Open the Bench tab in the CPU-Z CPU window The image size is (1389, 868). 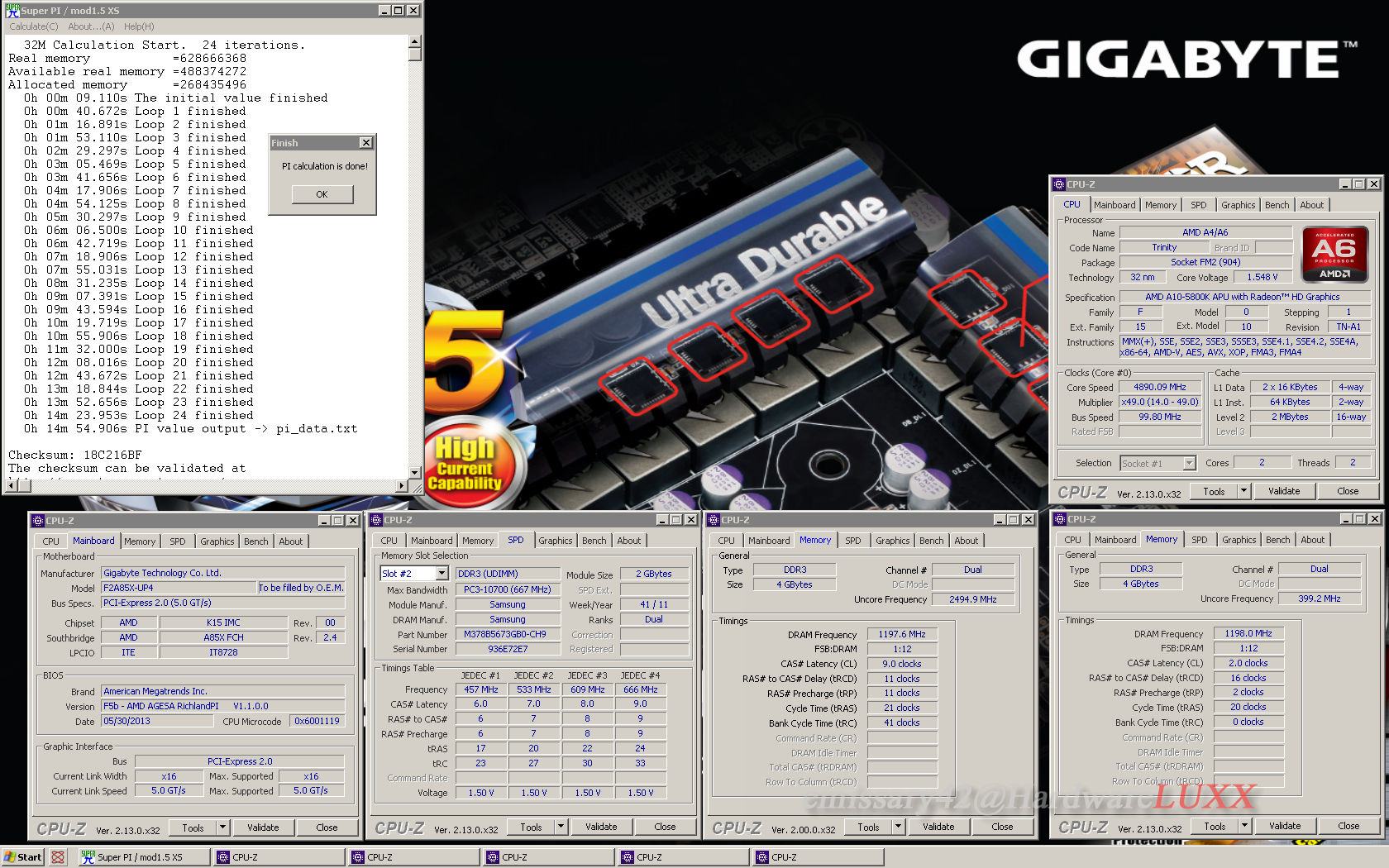click(x=1277, y=205)
